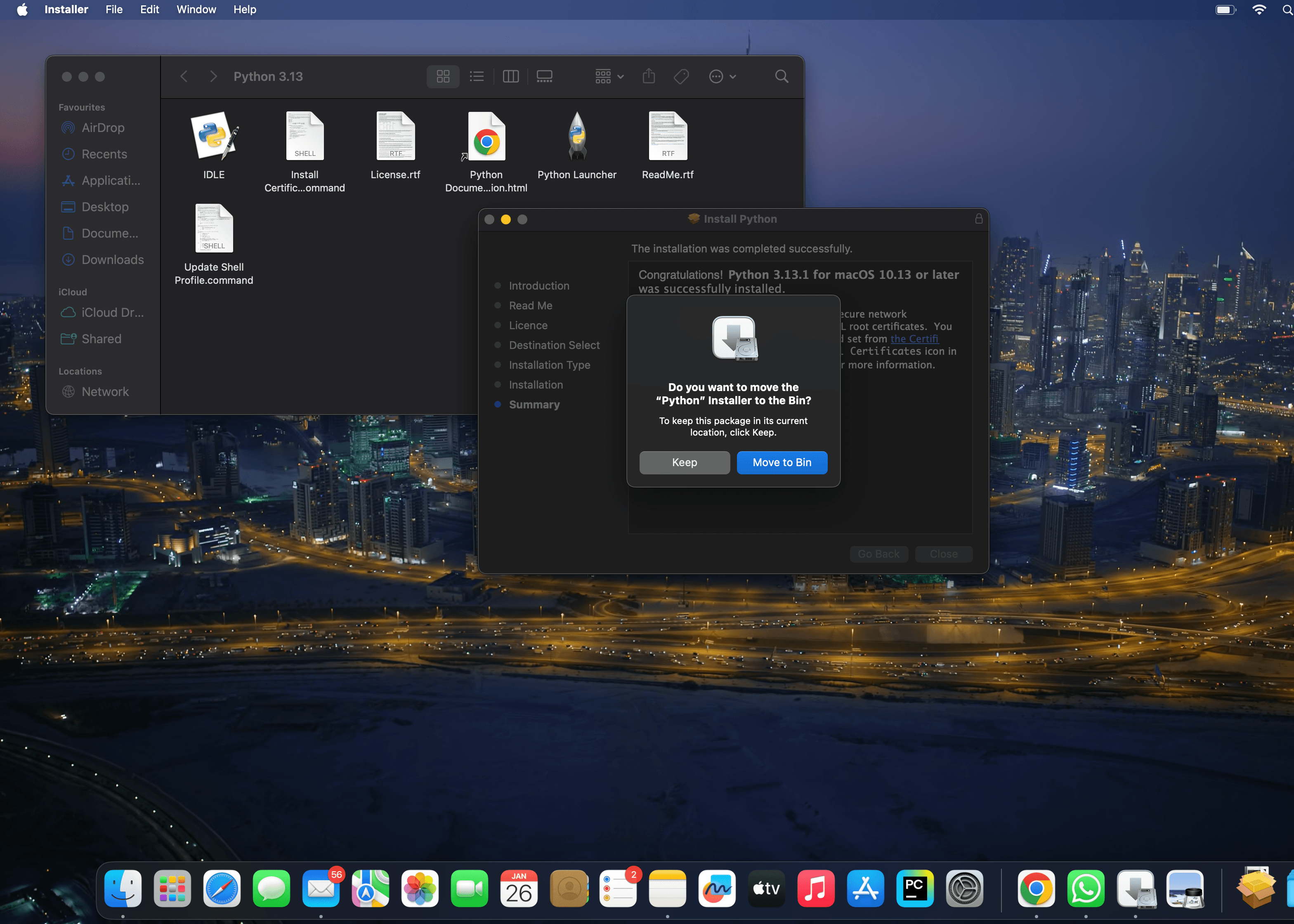
Task: Open Launchpad from the Dock
Action: click(172, 888)
